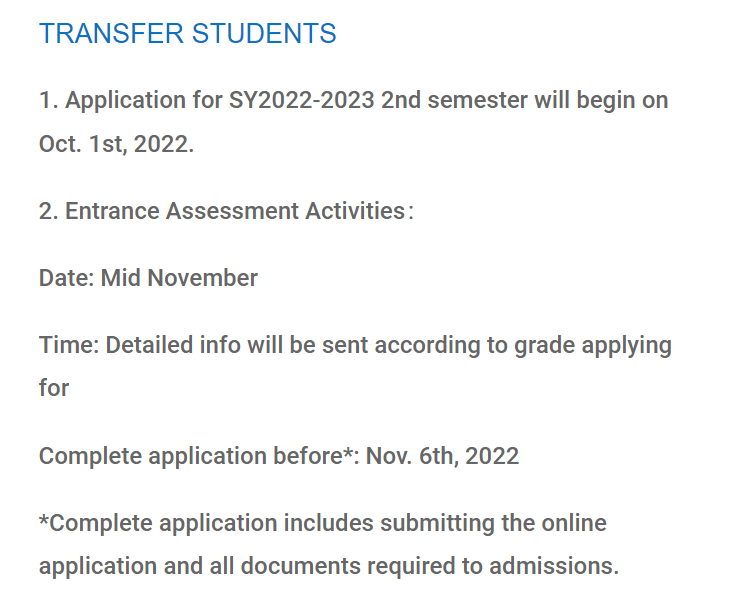This screenshot has height=598, width=741.
Task: Click 'Complete application before*' text
Action: pos(196,457)
